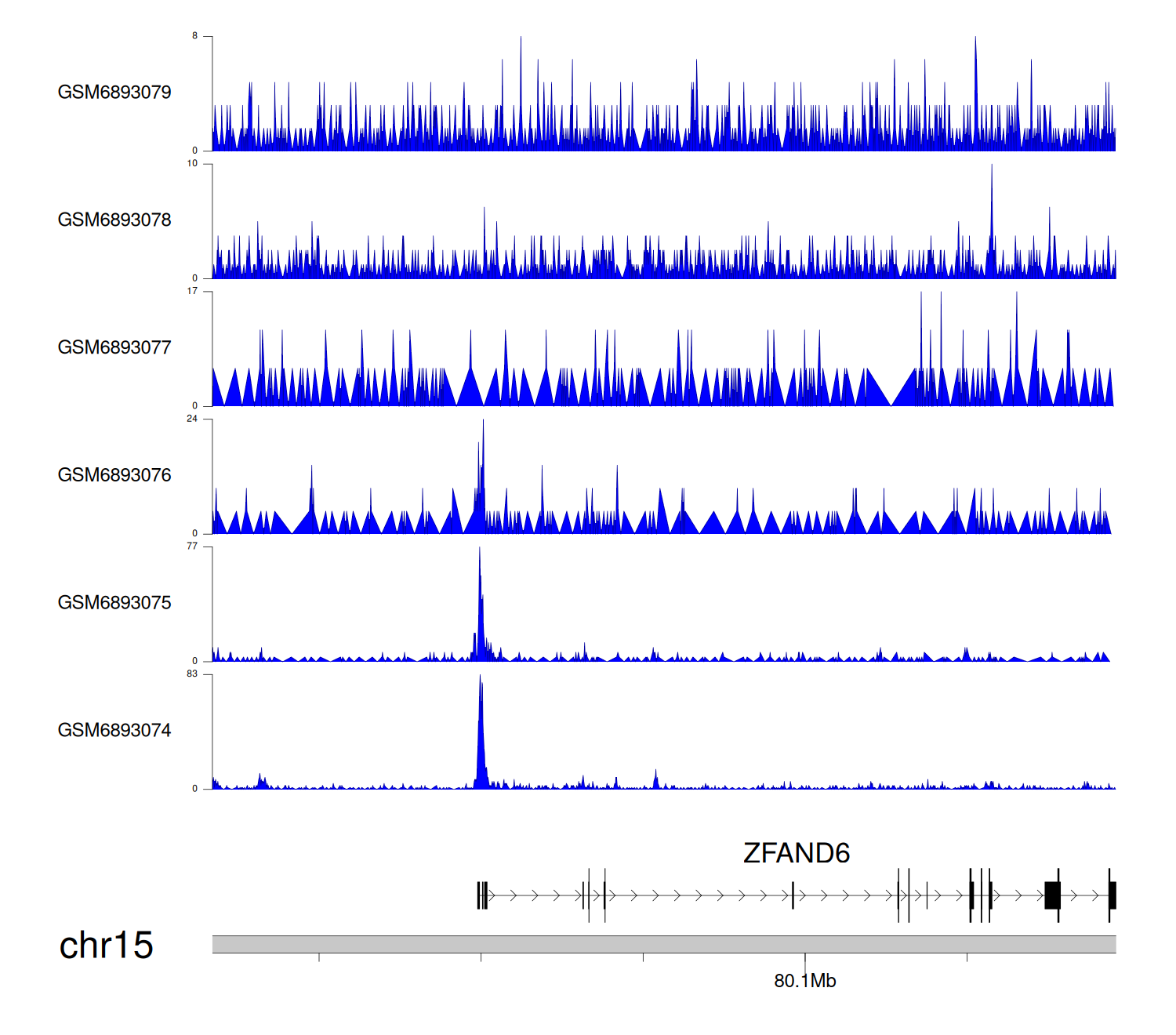1176x1035 pixels.
Task: Click the y-axis maximum value 77
Action: 192,547
